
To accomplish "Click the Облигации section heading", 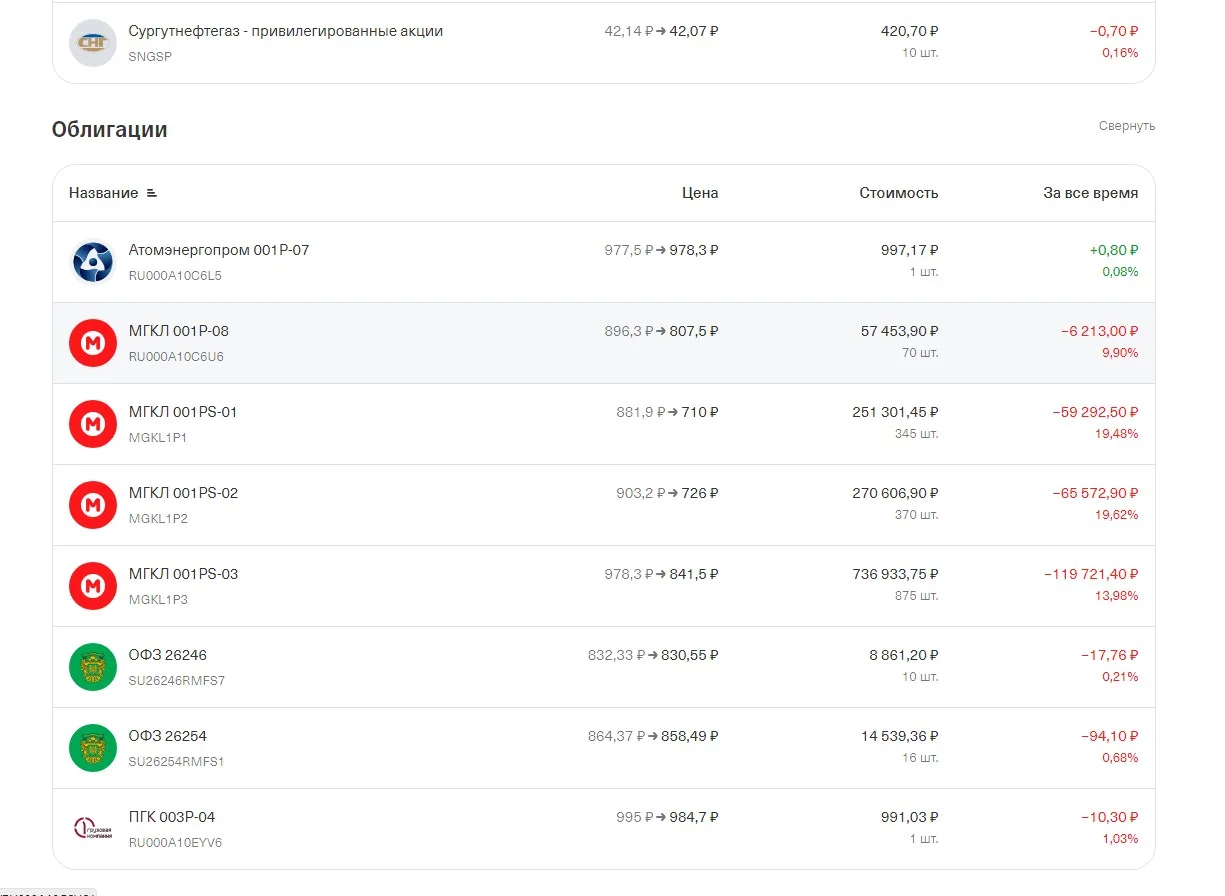I will click(x=110, y=130).
